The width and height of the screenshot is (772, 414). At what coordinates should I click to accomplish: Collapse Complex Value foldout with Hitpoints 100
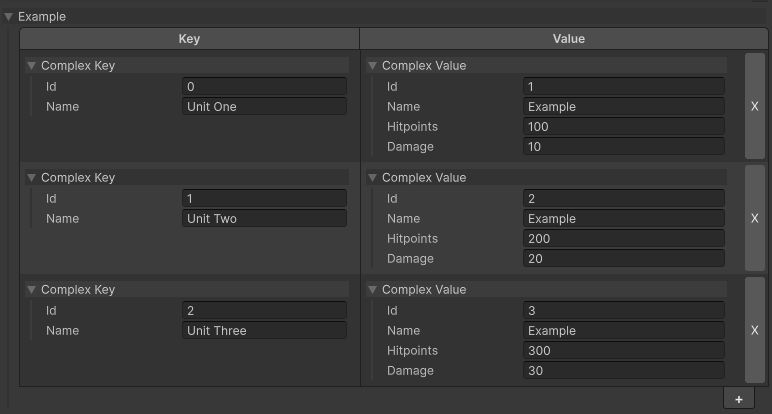373,66
